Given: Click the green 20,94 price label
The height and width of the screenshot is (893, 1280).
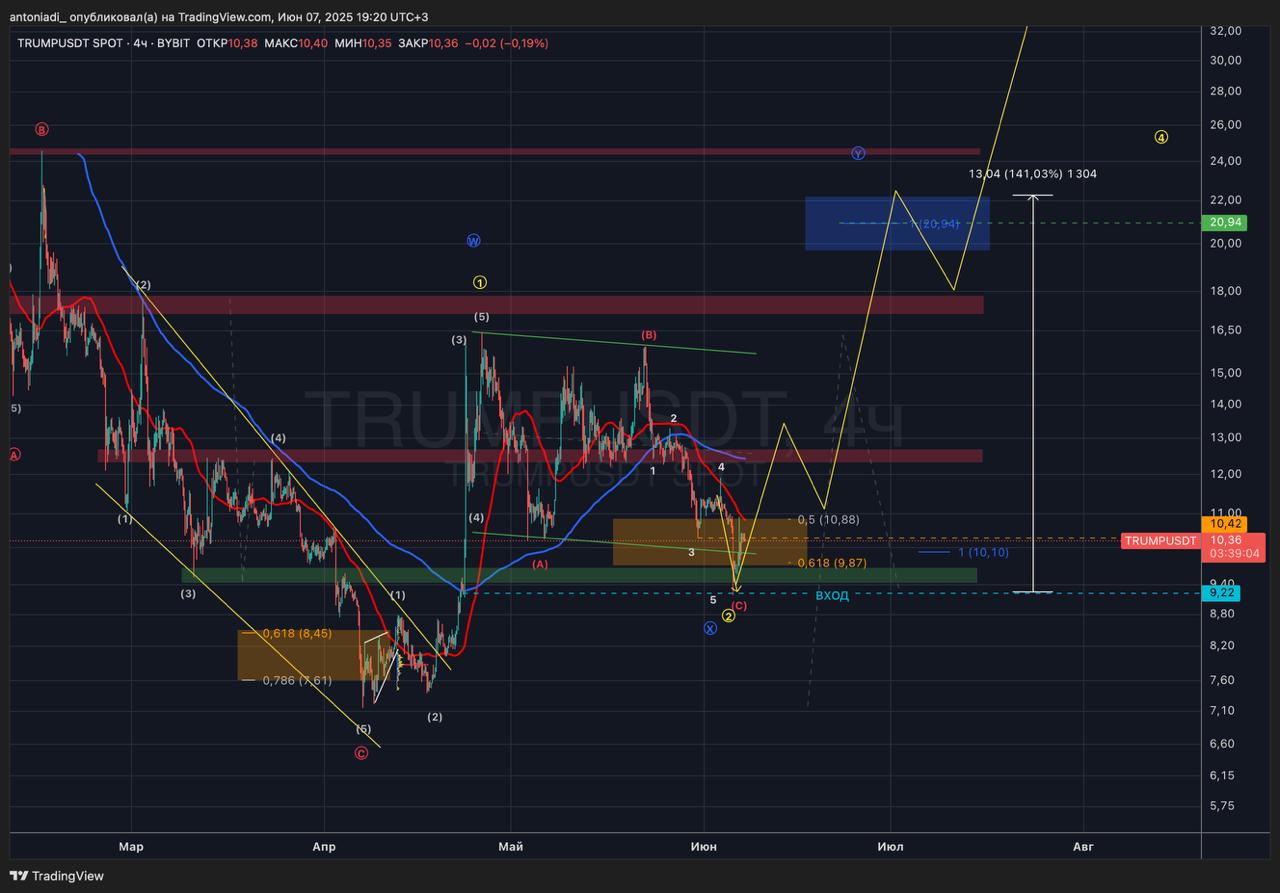Looking at the screenshot, I should pyautogui.click(x=1225, y=222).
